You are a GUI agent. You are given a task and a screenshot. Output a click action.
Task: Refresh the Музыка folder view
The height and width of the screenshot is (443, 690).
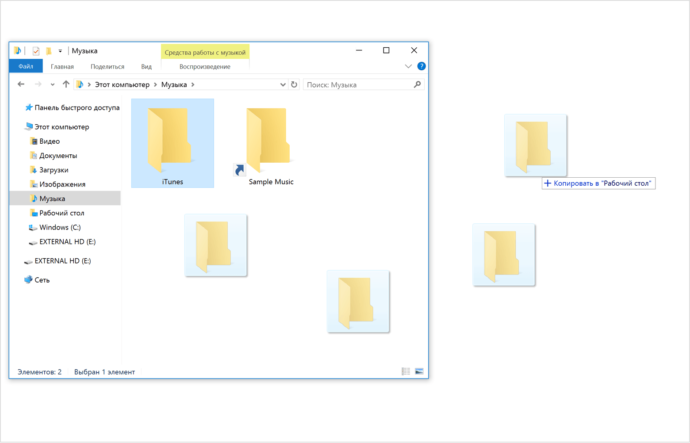click(x=294, y=84)
